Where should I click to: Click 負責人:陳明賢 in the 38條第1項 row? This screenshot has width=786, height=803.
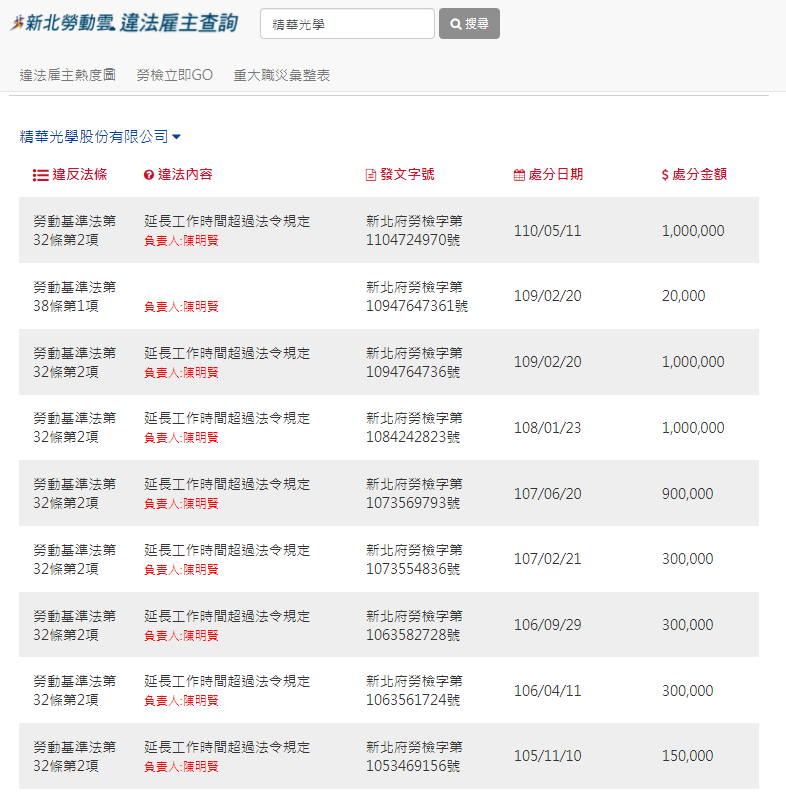[x=181, y=307]
